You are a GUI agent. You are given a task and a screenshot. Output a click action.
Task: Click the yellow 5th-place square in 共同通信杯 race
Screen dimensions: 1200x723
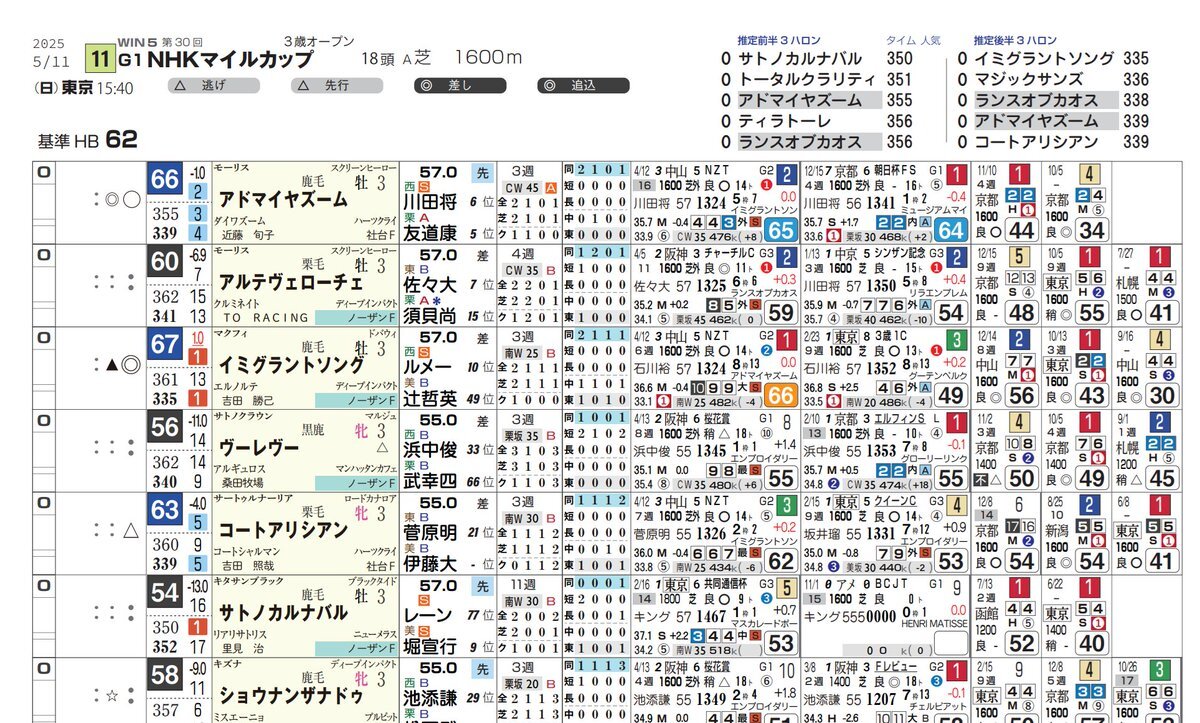[x=787, y=590]
